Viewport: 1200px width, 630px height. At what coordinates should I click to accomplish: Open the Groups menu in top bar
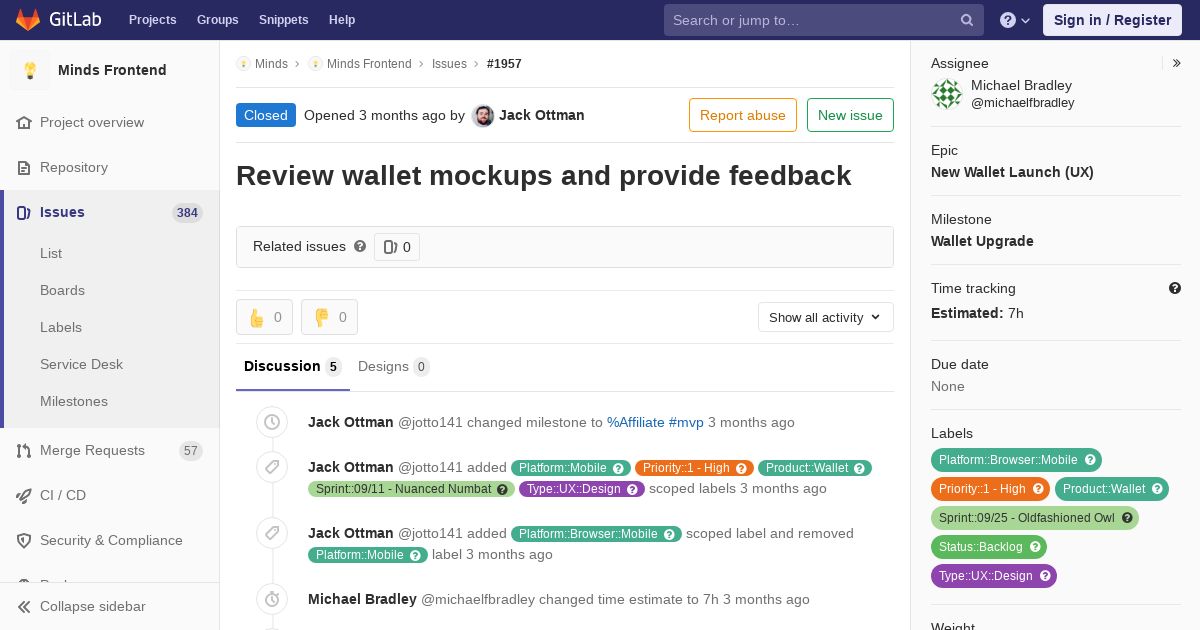217,20
